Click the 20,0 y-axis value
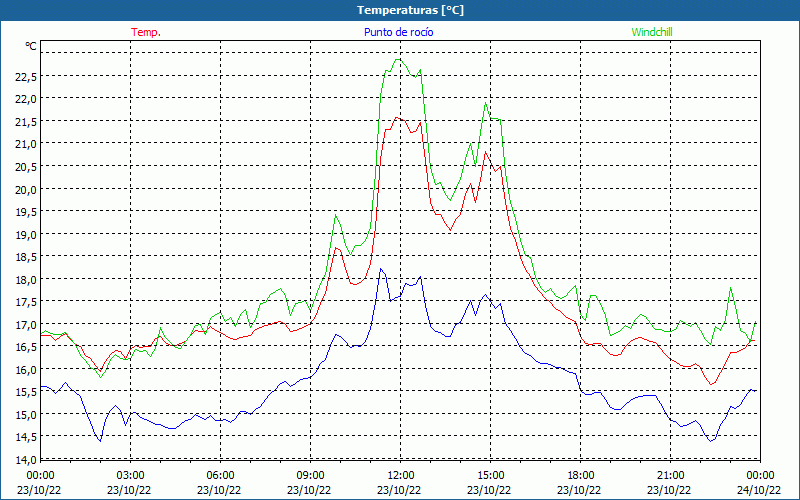This screenshot has height=500, width=800. [26, 189]
